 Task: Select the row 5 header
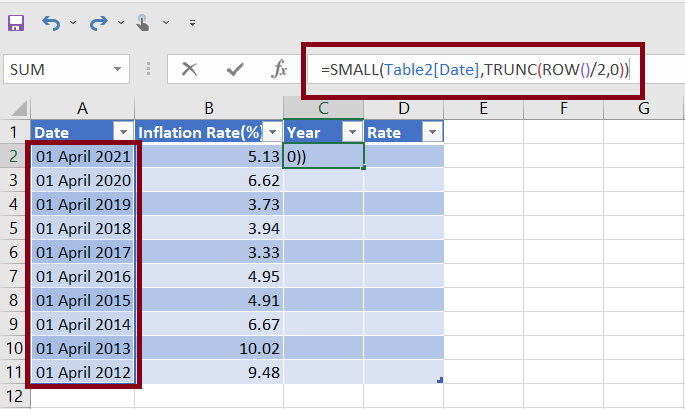tap(15, 228)
